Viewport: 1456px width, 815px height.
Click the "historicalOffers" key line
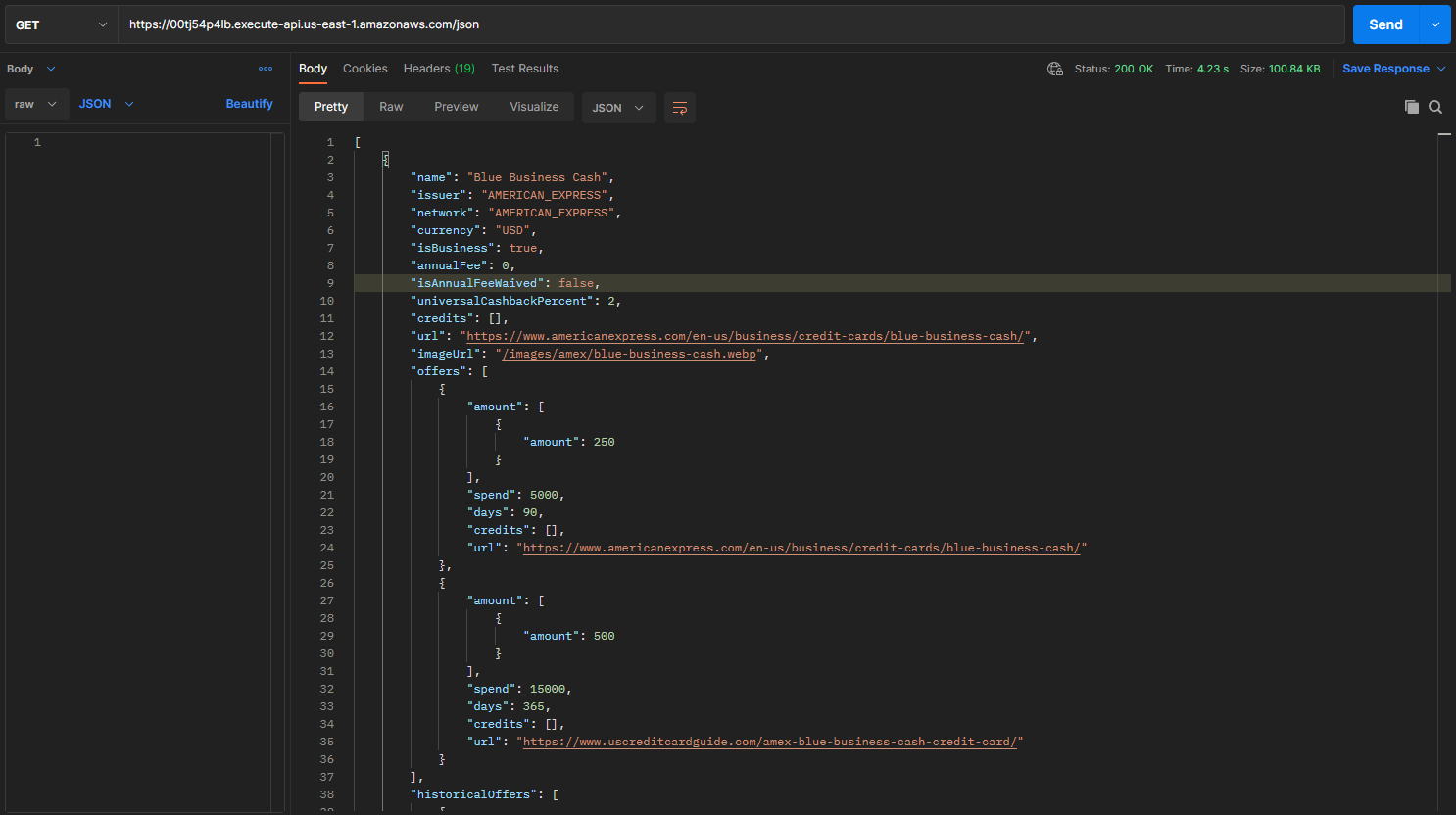[x=485, y=794]
